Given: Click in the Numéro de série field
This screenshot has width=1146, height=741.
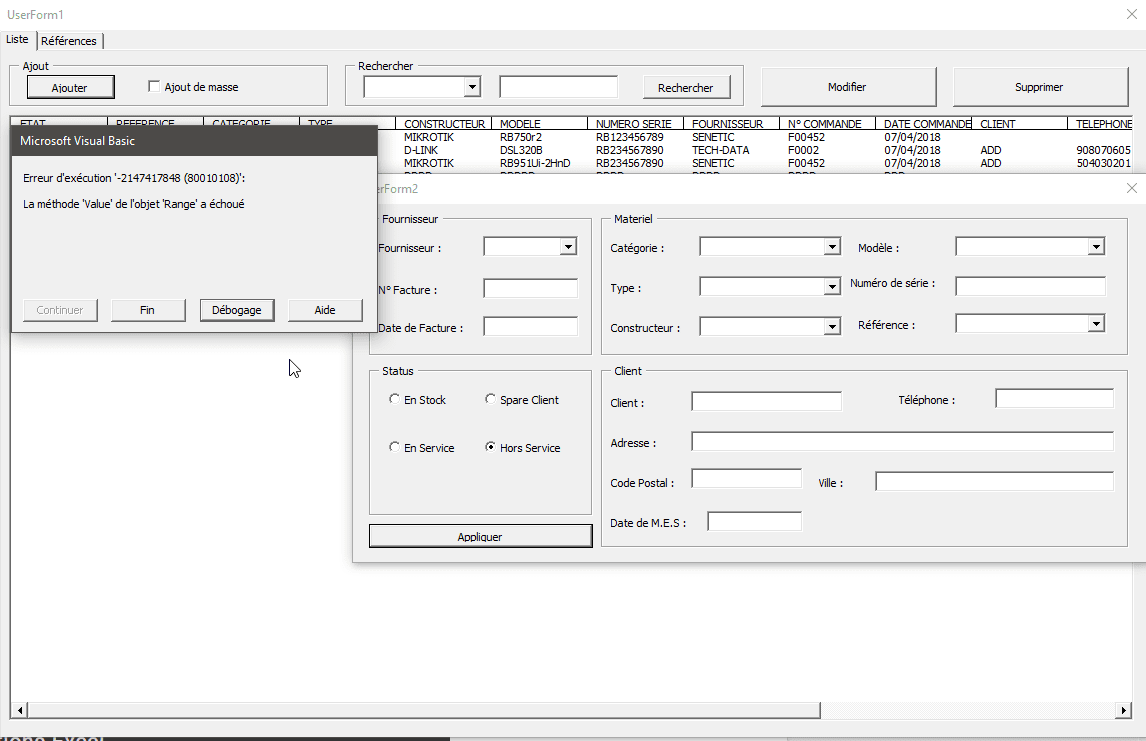Looking at the screenshot, I should coord(1030,287).
